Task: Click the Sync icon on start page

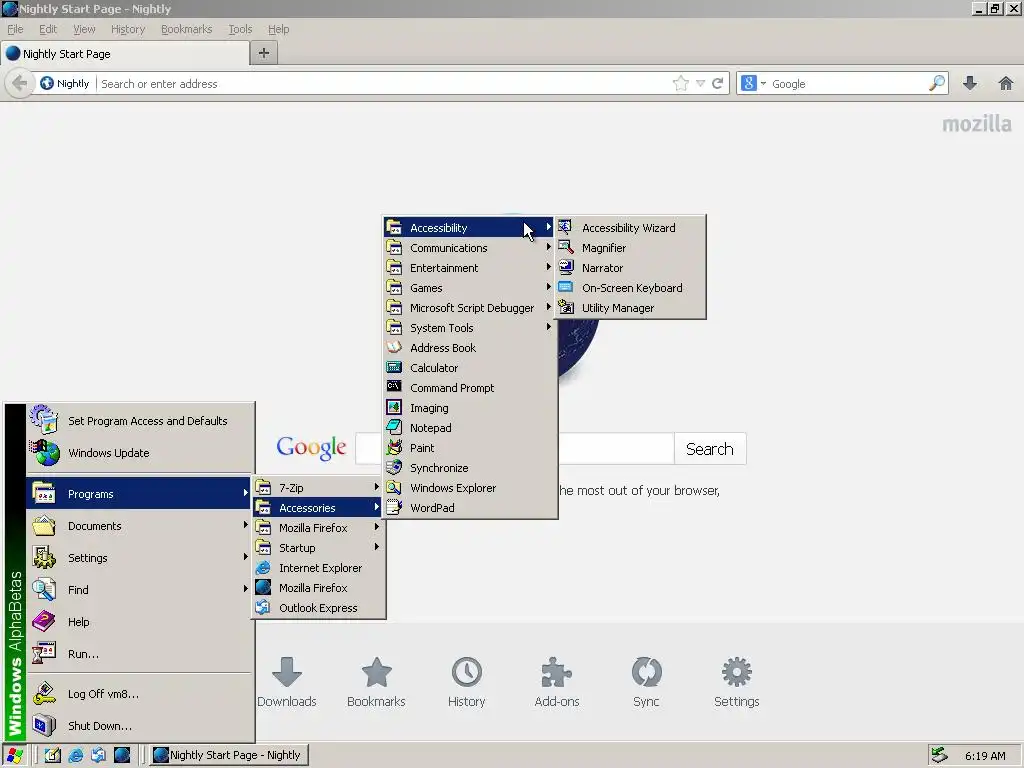Action: 647,672
